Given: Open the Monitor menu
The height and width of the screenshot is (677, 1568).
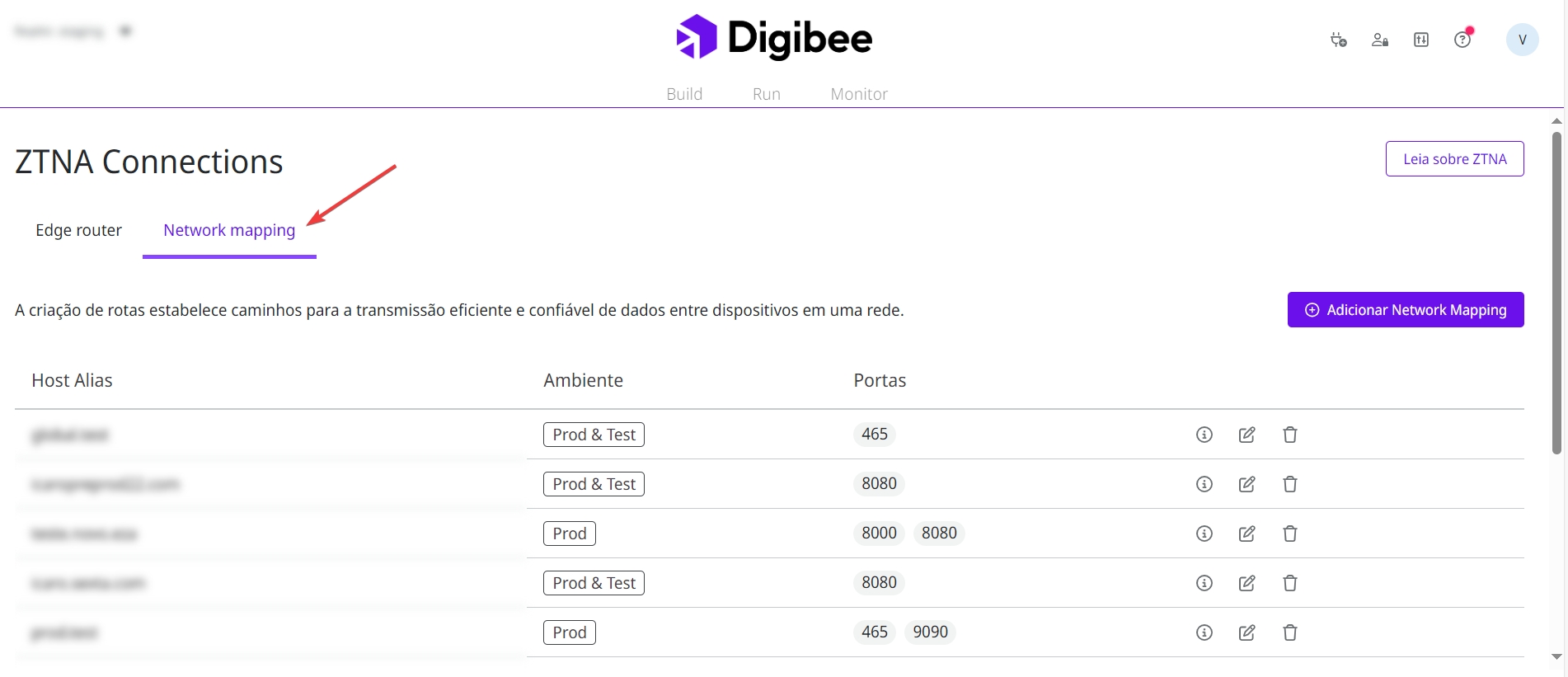Looking at the screenshot, I should [859, 94].
